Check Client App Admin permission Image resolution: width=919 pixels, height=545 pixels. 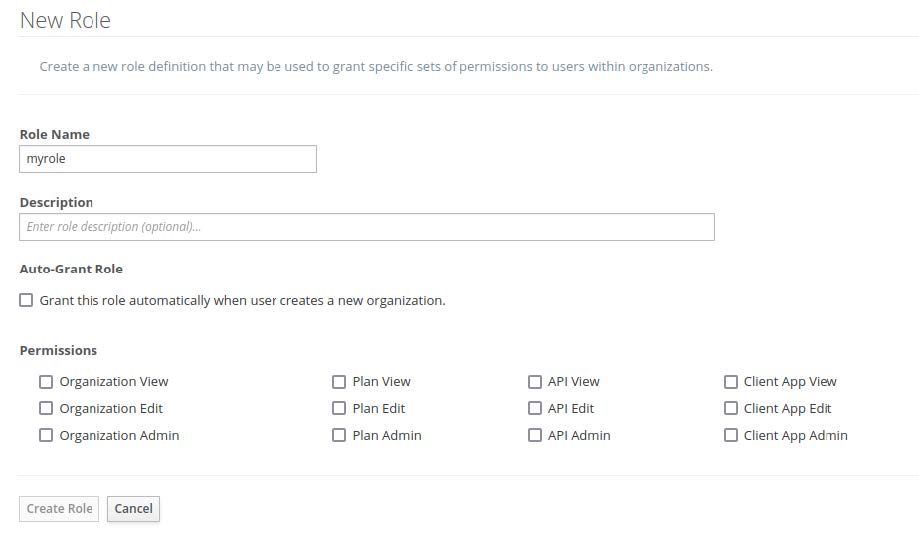point(731,436)
